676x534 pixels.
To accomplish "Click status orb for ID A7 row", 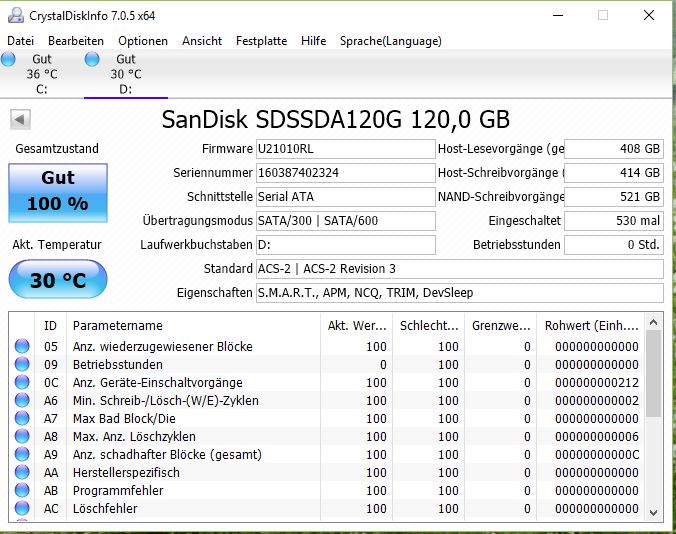I will (x=22, y=418).
